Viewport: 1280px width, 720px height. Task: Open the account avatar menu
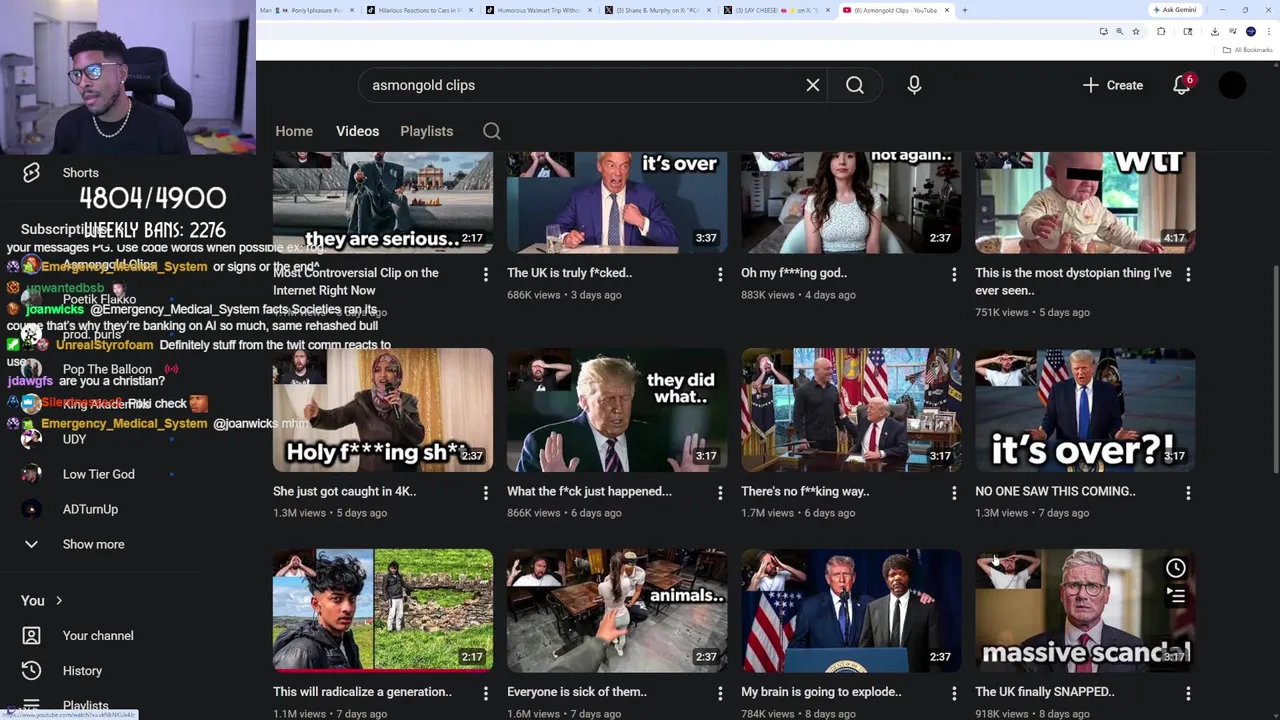click(1233, 85)
